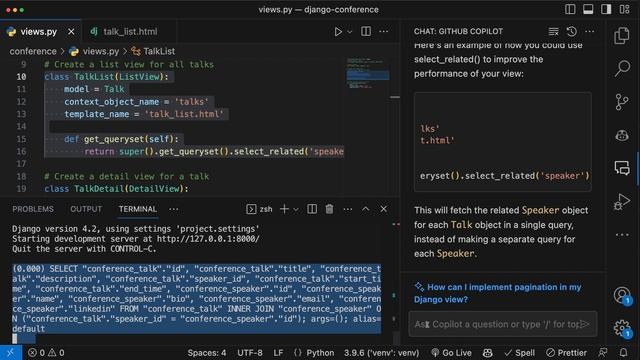Clear the Copilot chat session

click(553, 31)
